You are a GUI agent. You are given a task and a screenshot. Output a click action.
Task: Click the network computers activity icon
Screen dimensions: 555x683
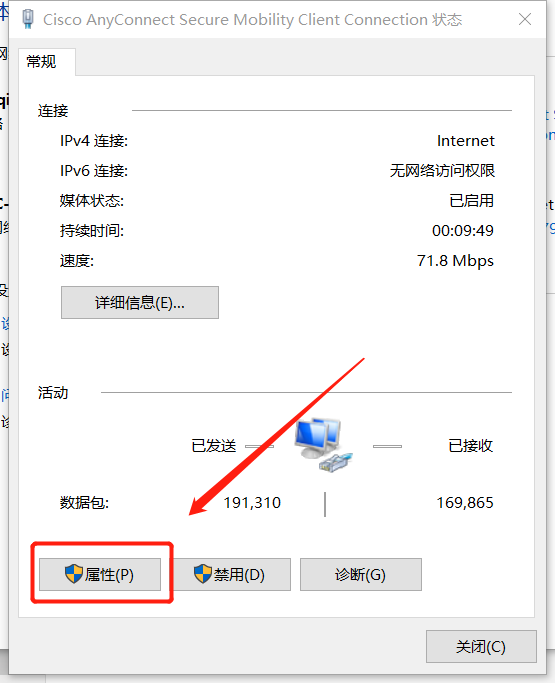[x=323, y=445]
